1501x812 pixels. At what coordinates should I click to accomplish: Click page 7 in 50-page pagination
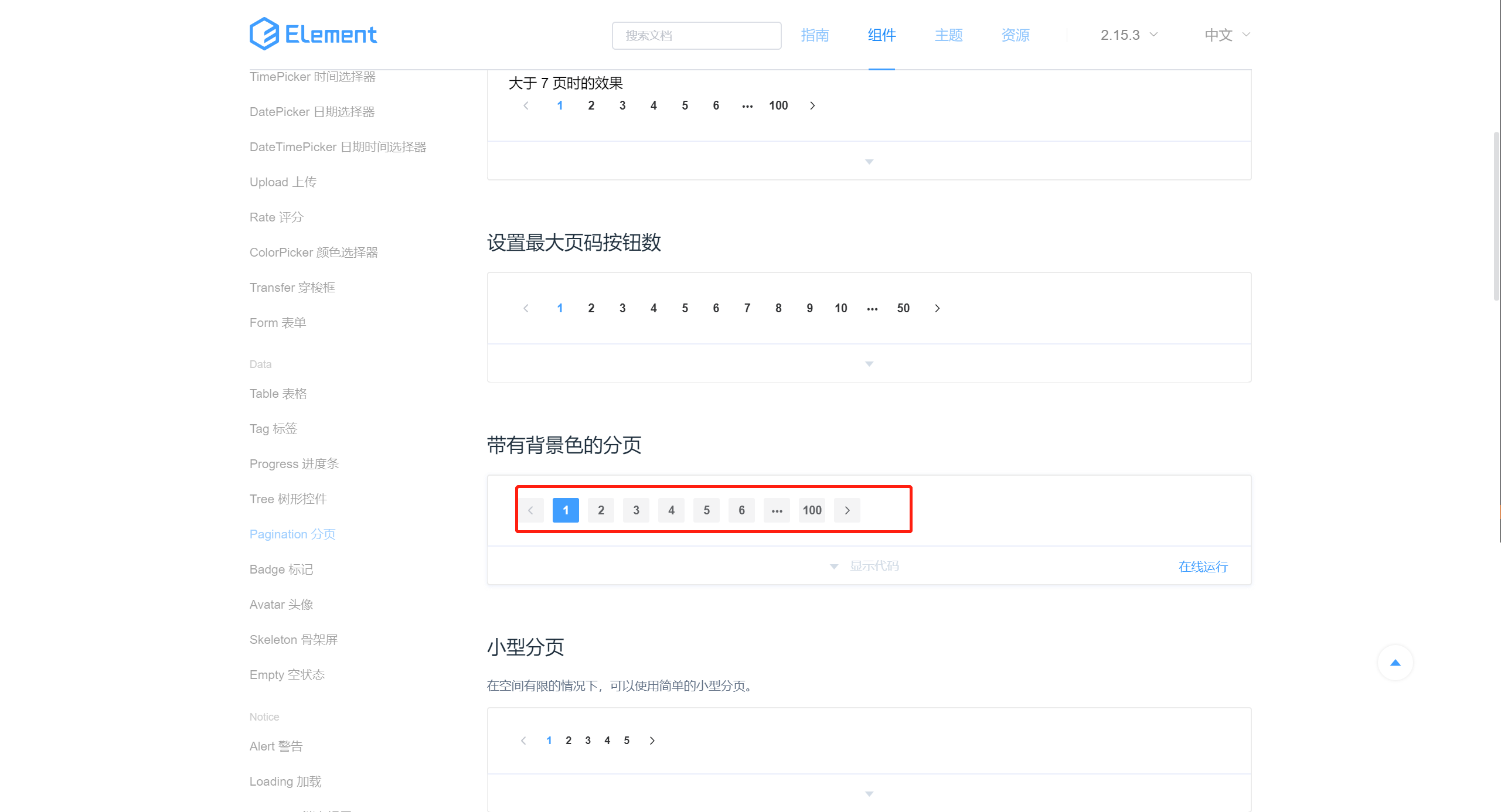pos(747,308)
